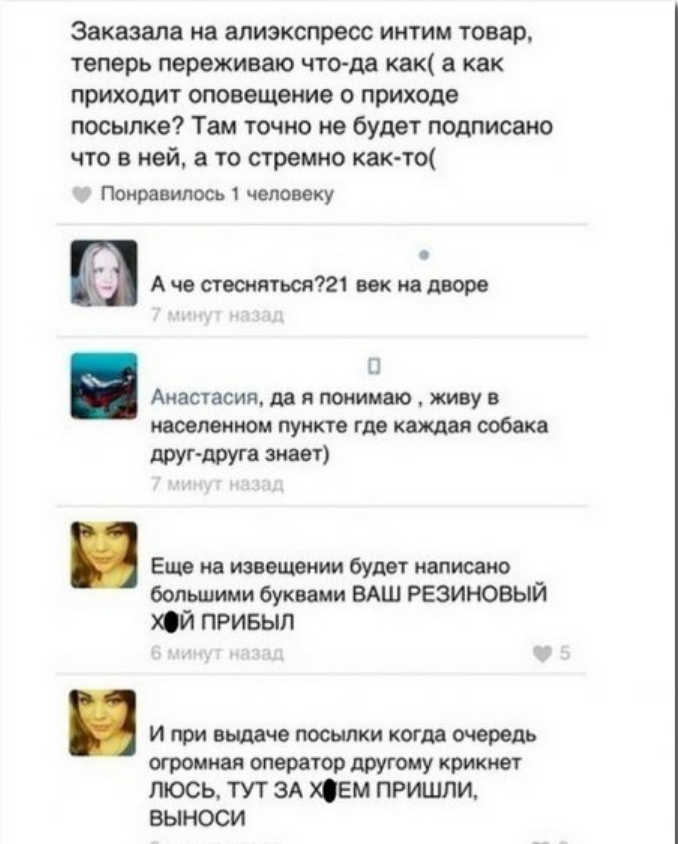Click "7 минут назад" under "А че стесняться" comment

pos(217,315)
